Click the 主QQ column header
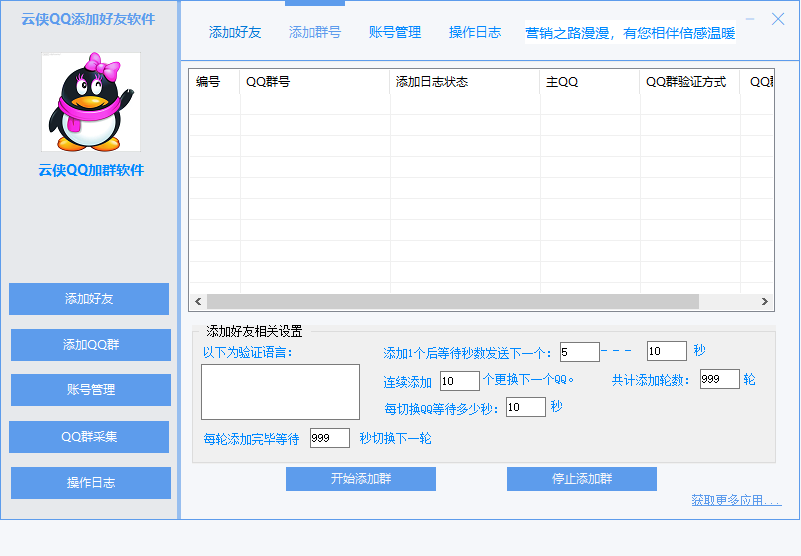801x556 pixels. tap(590, 82)
